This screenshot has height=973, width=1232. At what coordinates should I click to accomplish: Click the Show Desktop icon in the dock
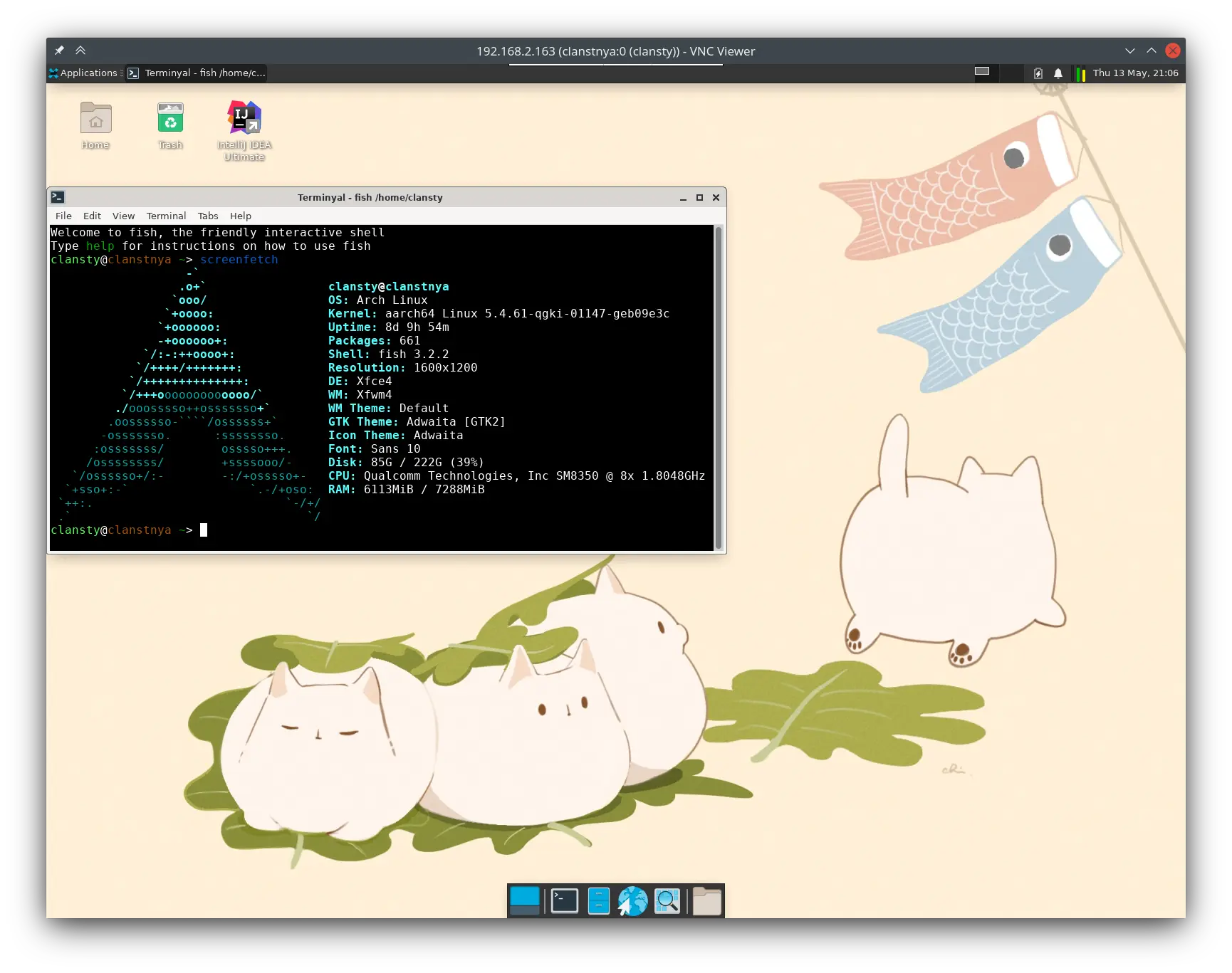(x=524, y=900)
